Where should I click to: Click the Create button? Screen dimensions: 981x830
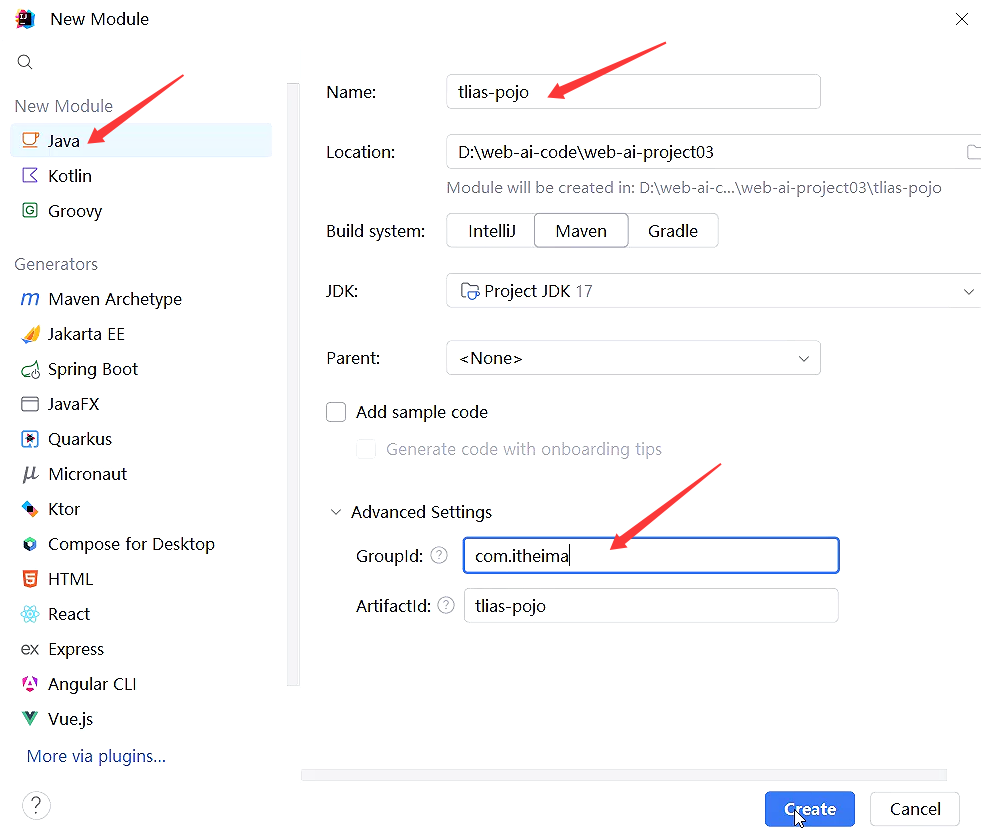click(810, 809)
